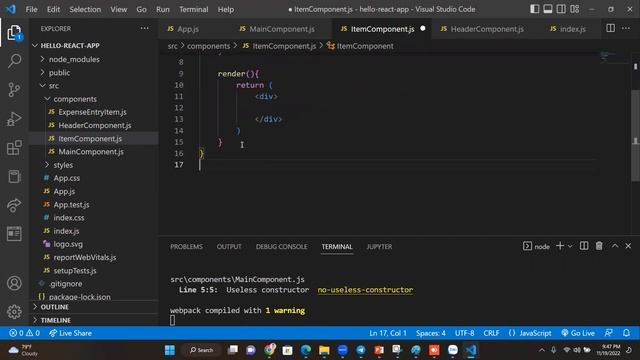Viewport: 640px width, 360px height.
Task: Open the Source Control view
Action: 14,89
